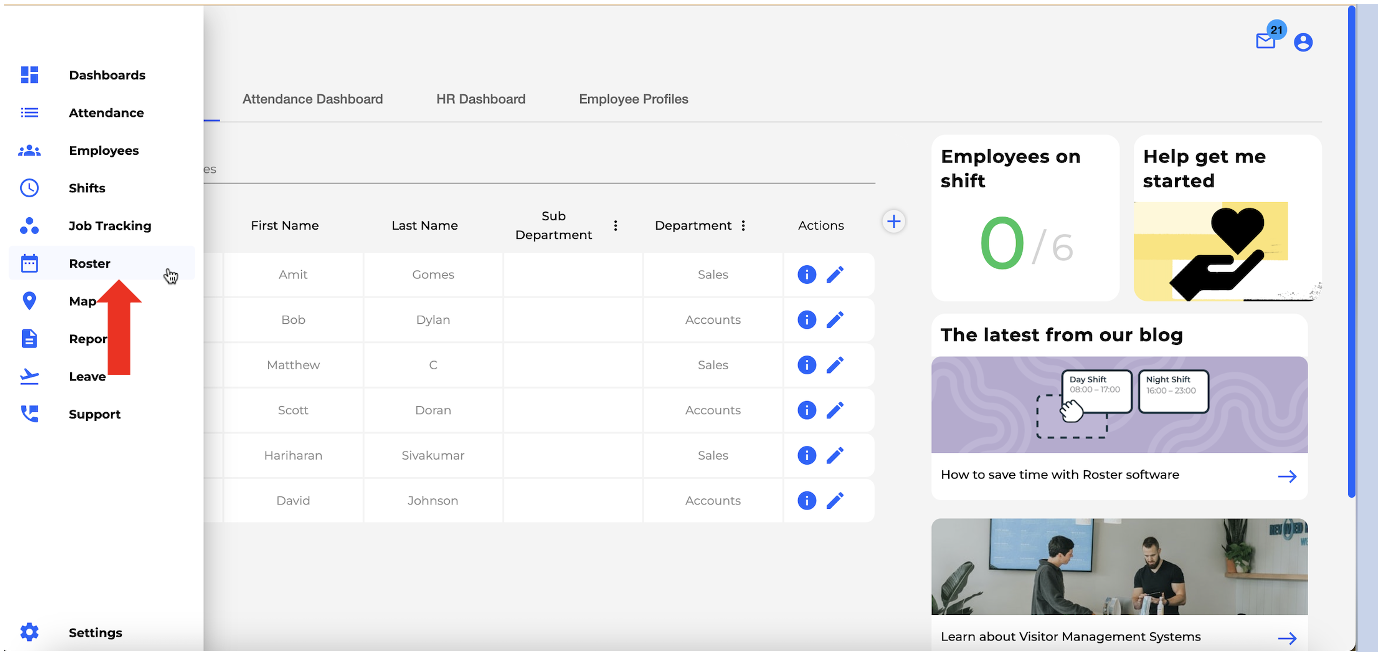Click the Dashboards grid icon in sidebar

point(30,75)
